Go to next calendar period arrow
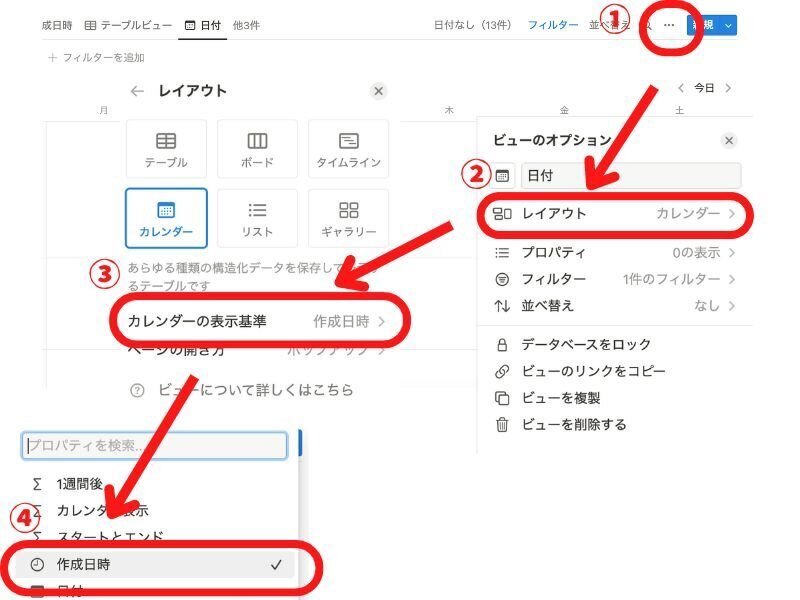The height and width of the screenshot is (600, 800). [728, 88]
